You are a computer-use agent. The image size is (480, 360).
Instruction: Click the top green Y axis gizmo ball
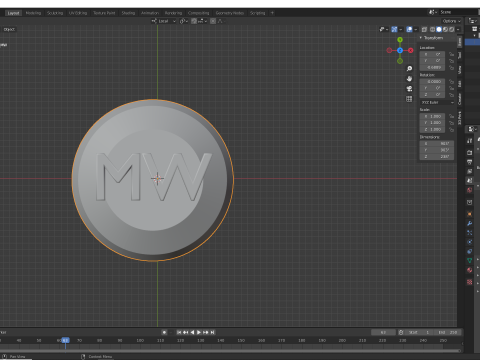pyautogui.click(x=400, y=40)
